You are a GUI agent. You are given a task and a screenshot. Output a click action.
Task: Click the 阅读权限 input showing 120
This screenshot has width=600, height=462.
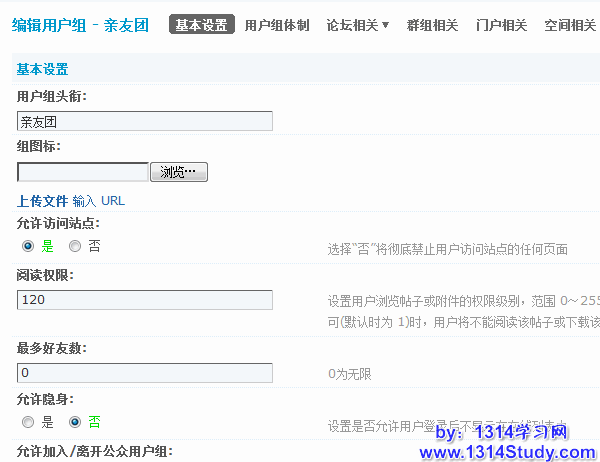(x=145, y=300)
